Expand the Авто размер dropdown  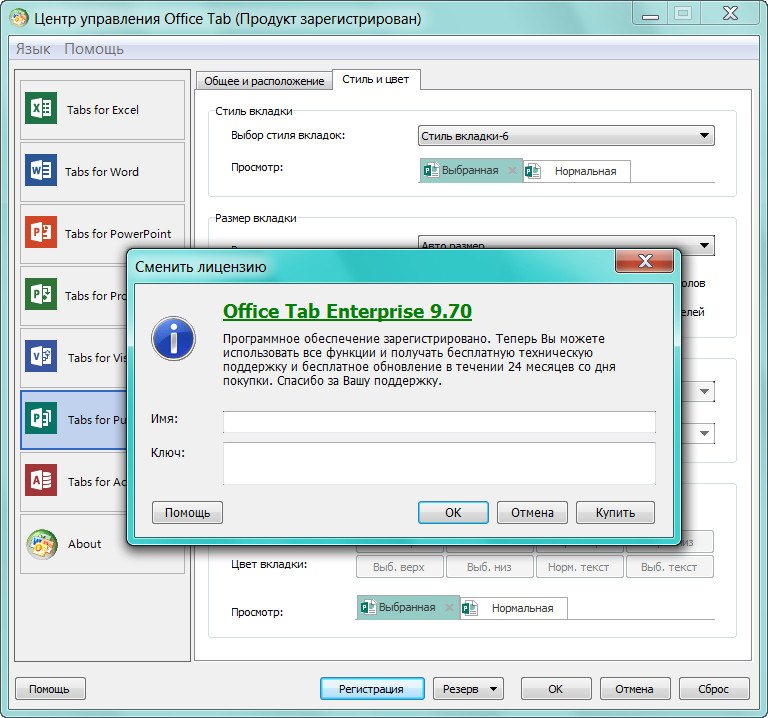tap(566, 244)
